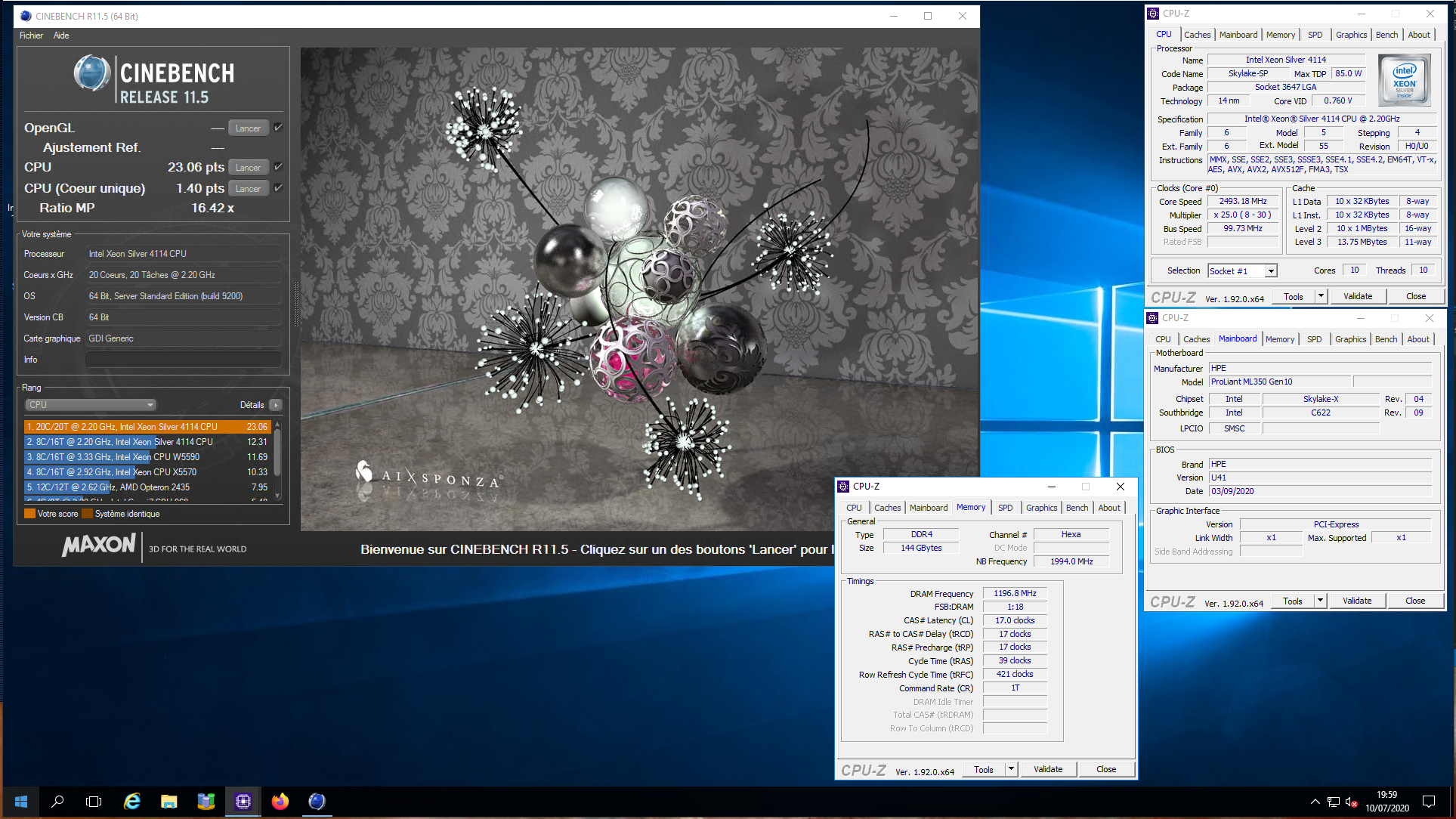Select ranking row Xeon CPU W5590
This screenshot has width=1456, height=819.
(x=147, y=457)
